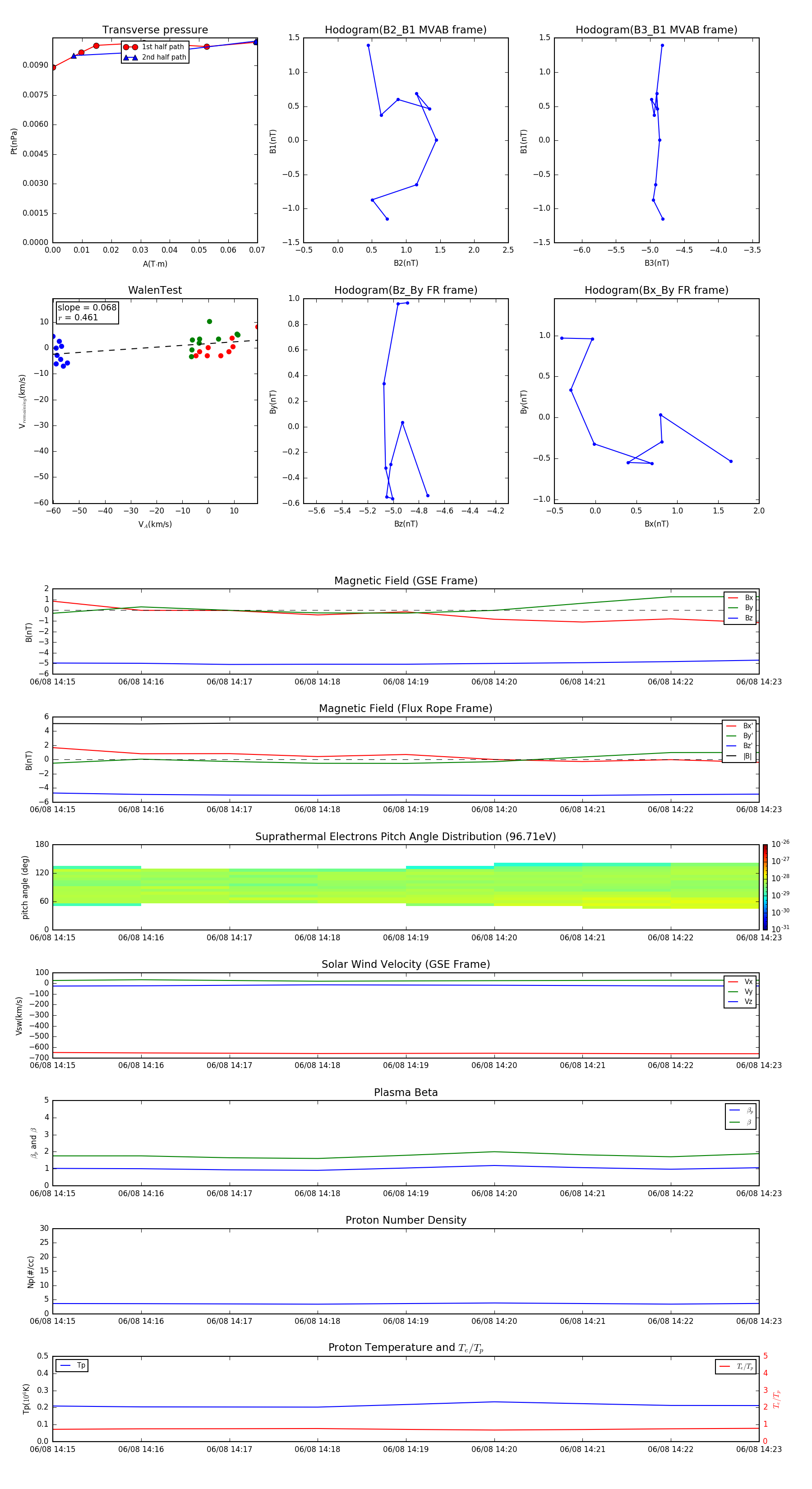Click the Solar Wind Velocity (GSE Frame) title

[x=406, y=964]
